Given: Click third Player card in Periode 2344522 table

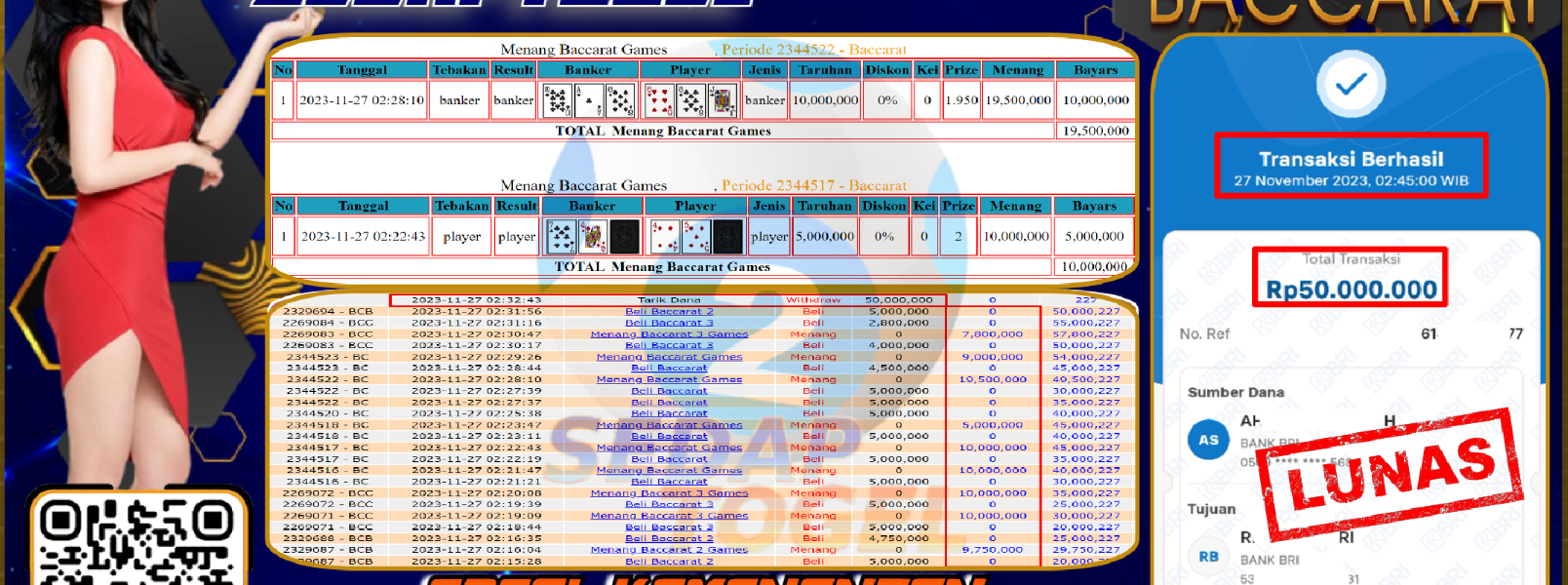Looking at the screenshot, I should coord(723,100).
